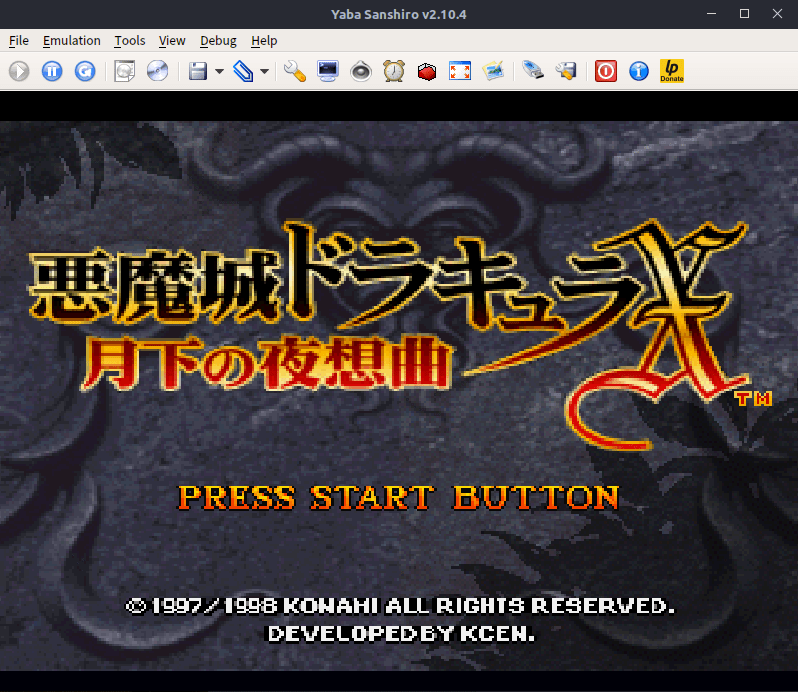Toggle fullscreen with the arrows icon

pyautogui.click(x=460, y=71)
